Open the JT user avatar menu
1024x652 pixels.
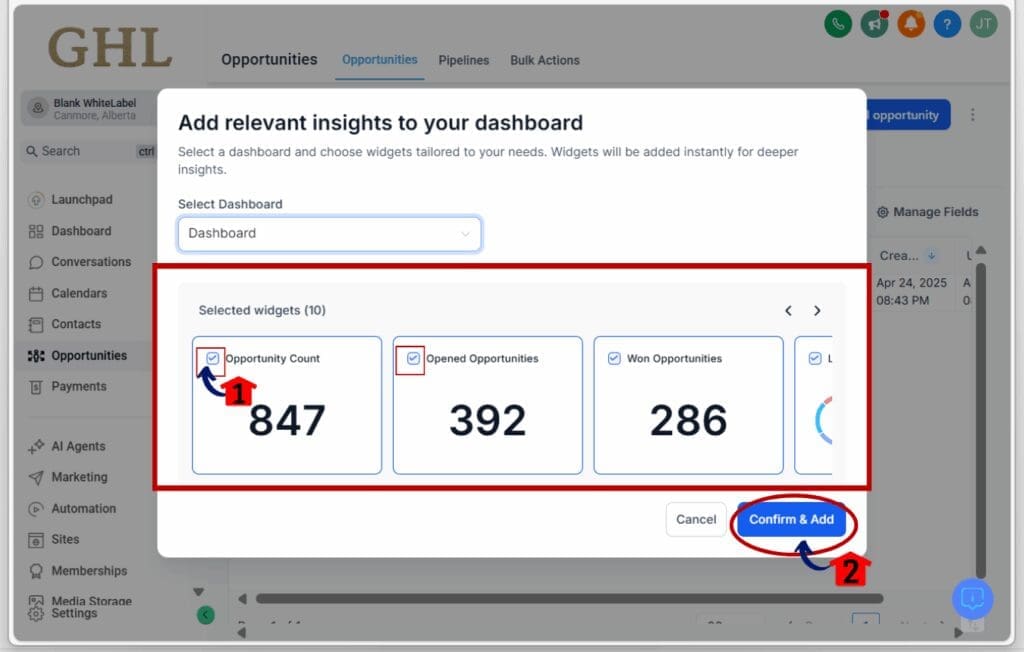pyautogui.click(x=984, y=25)
